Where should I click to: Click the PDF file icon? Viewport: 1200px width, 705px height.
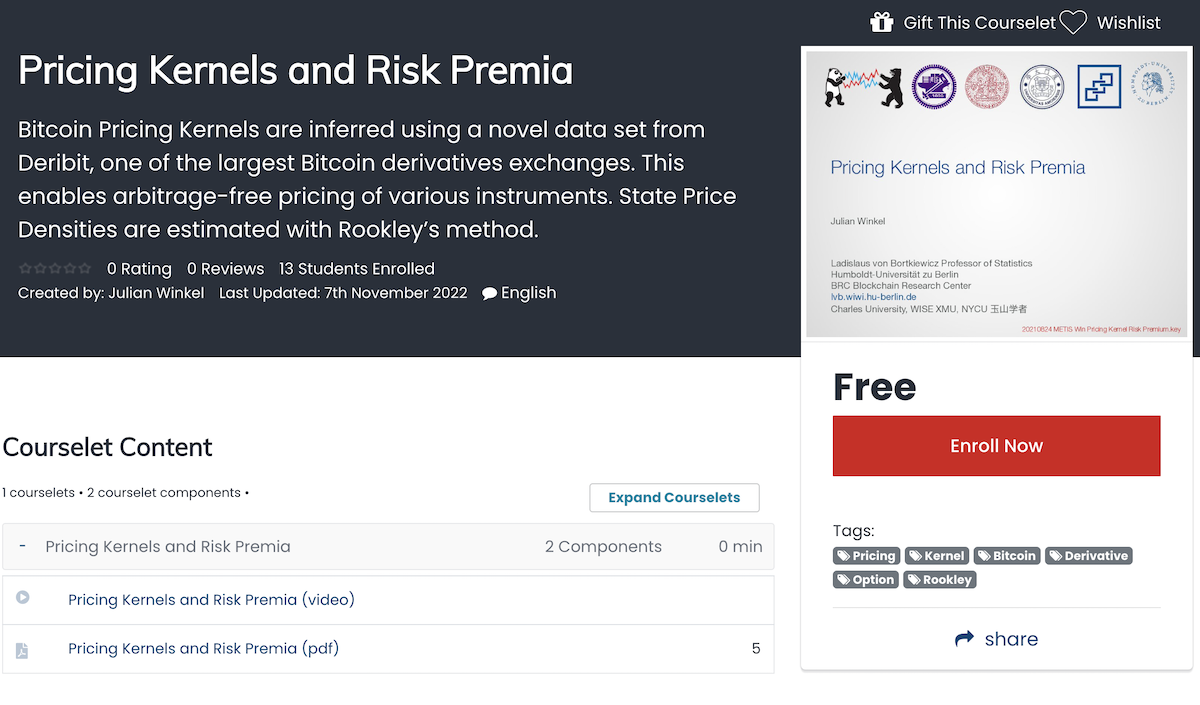click(x=22, y=650)
